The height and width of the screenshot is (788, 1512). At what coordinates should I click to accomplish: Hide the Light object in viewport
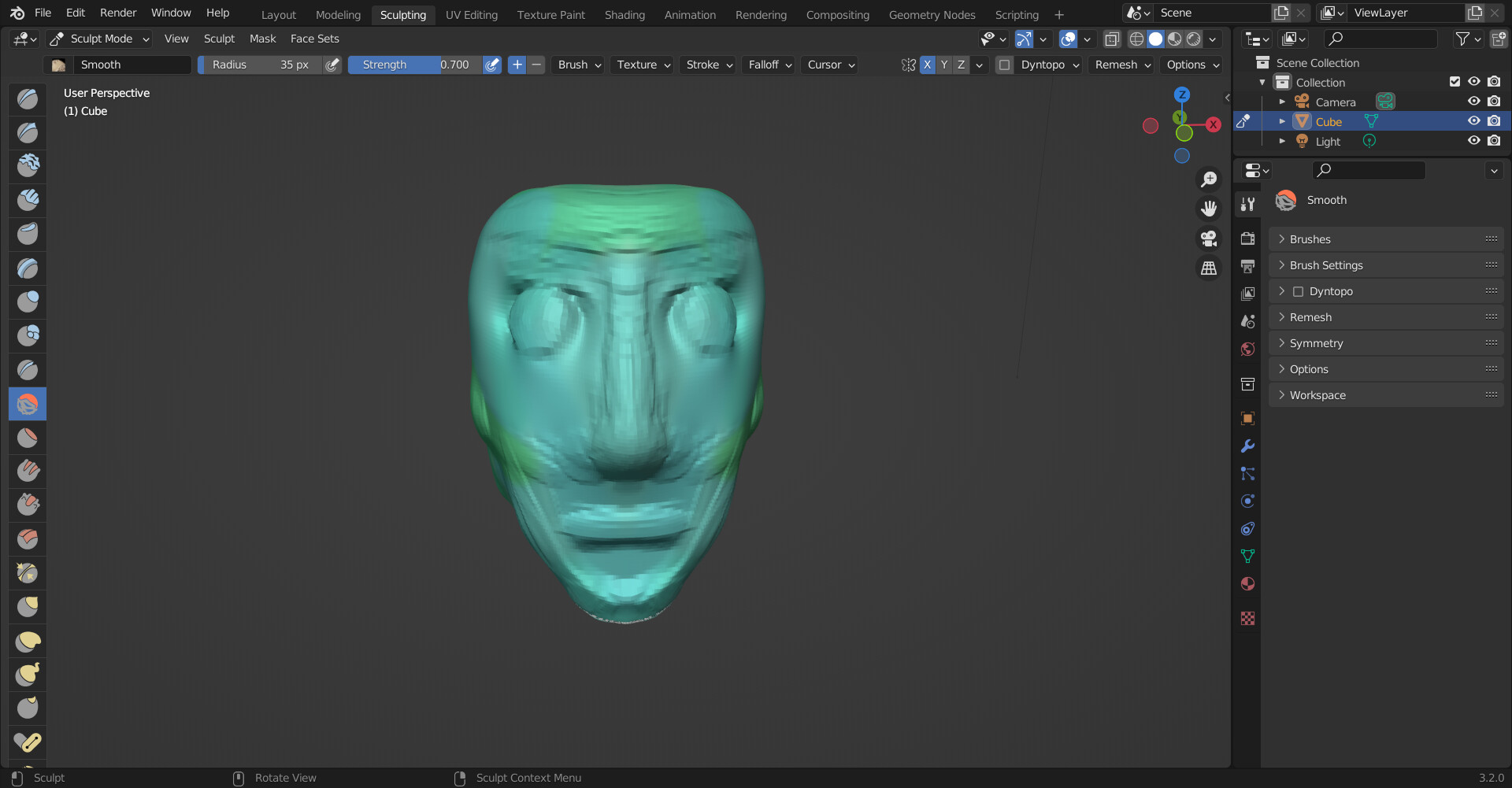pos(1473,141)
